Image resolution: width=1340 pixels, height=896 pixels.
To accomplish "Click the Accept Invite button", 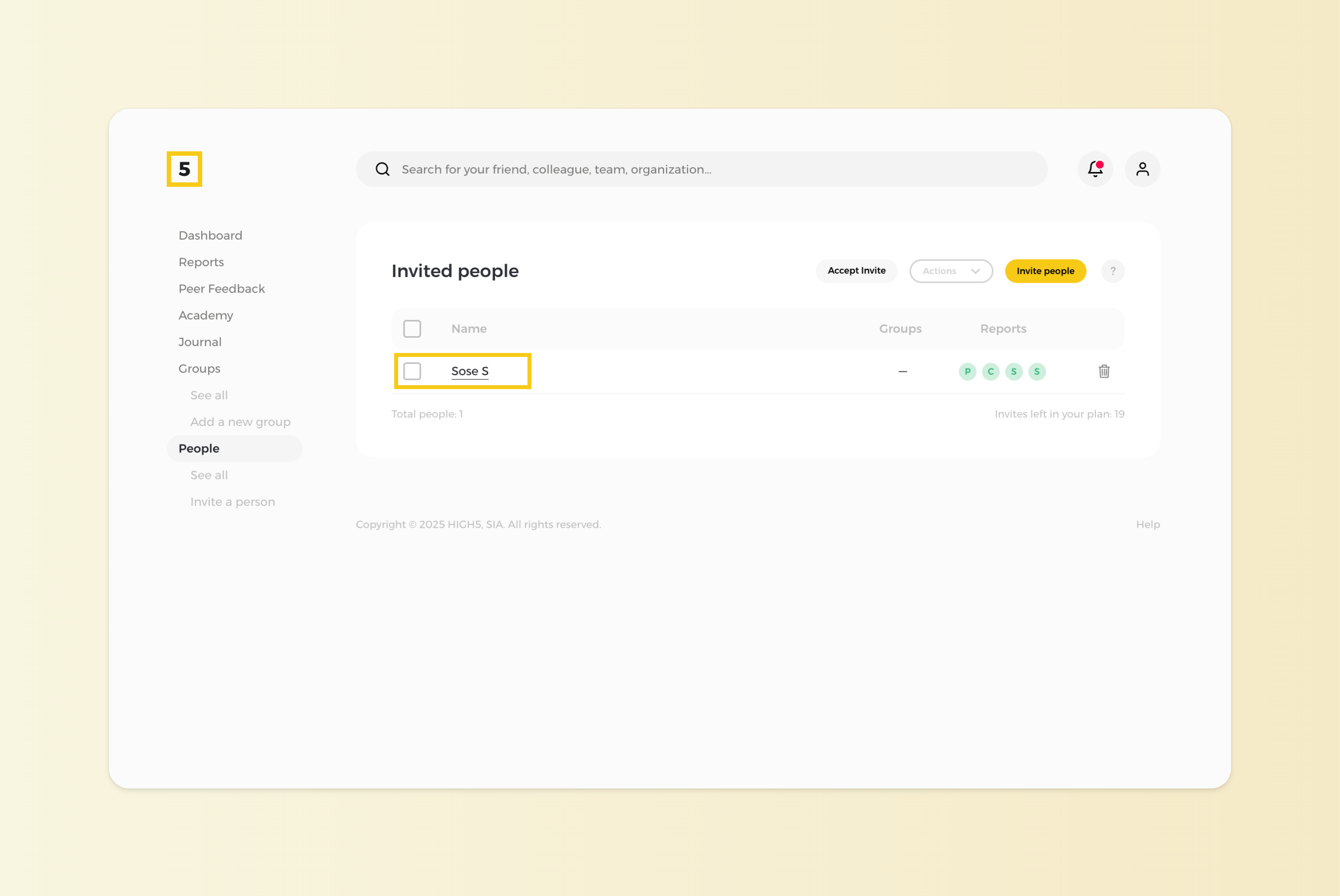I will point(856,271).
